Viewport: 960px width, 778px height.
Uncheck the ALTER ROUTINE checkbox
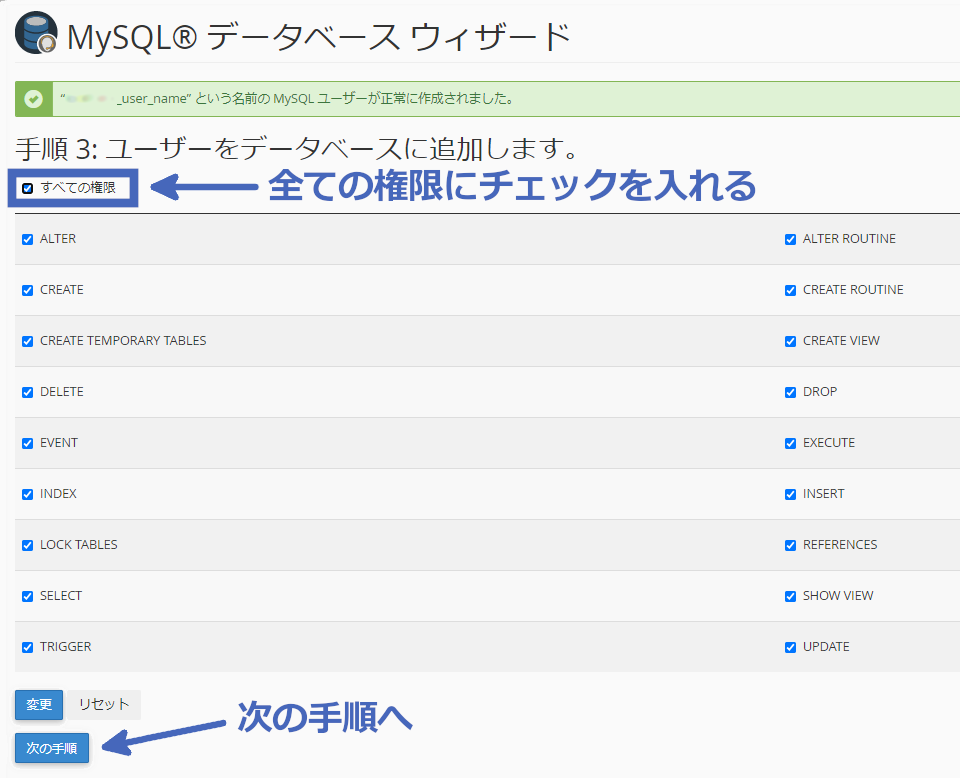click(x=790, y=239)
